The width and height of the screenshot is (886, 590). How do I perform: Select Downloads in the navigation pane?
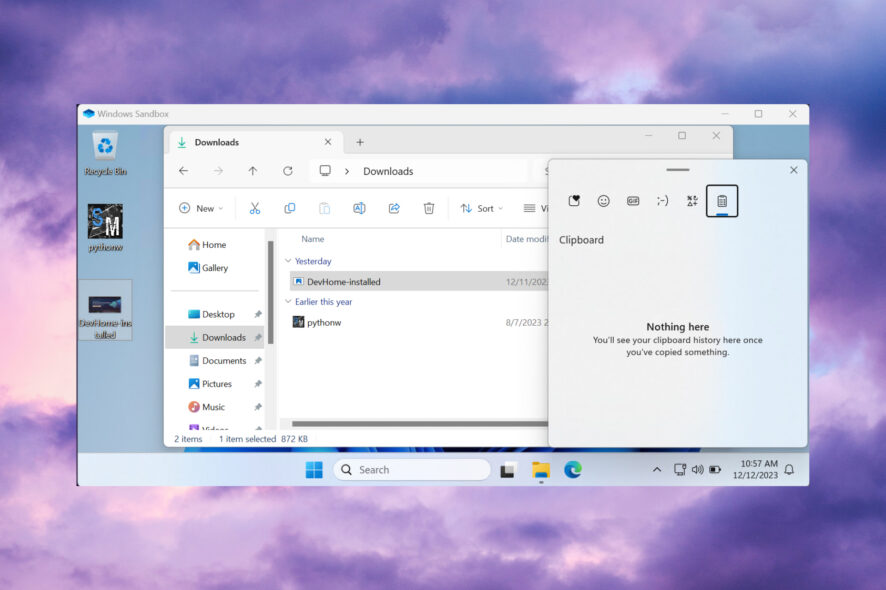click(x=215, y=337)
